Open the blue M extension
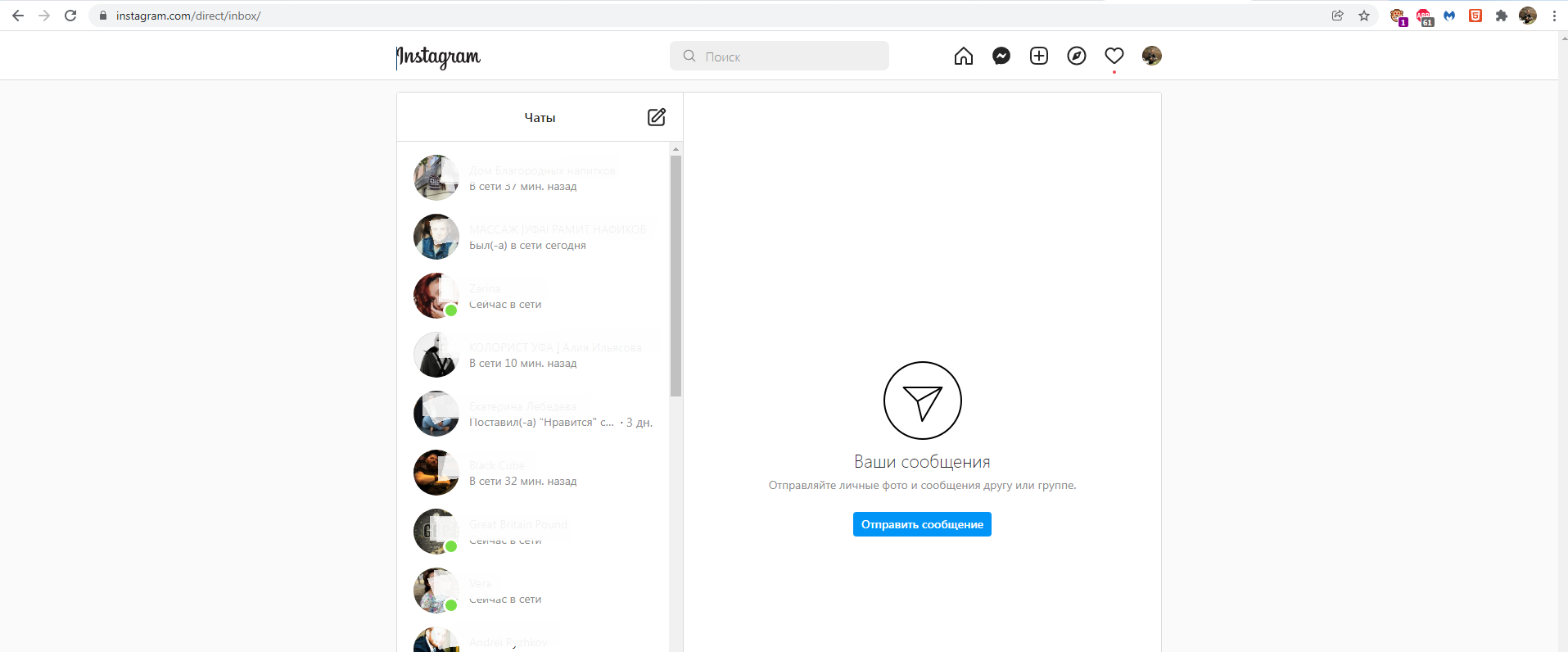 [1449, 16]
